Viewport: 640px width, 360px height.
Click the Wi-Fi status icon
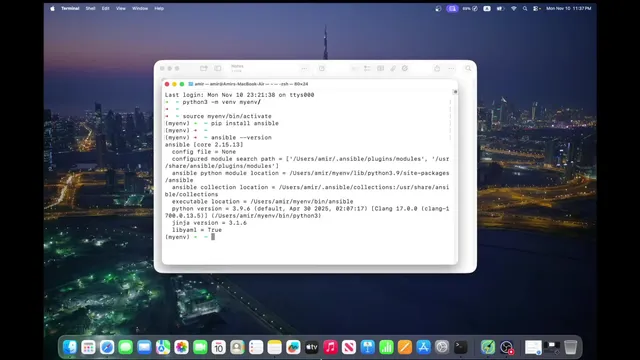point(513,8)
